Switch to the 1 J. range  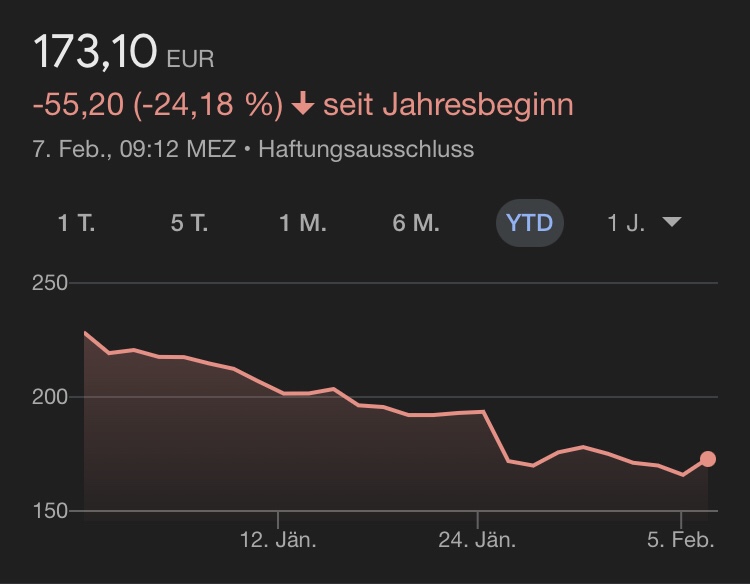(x=627, y=223)
